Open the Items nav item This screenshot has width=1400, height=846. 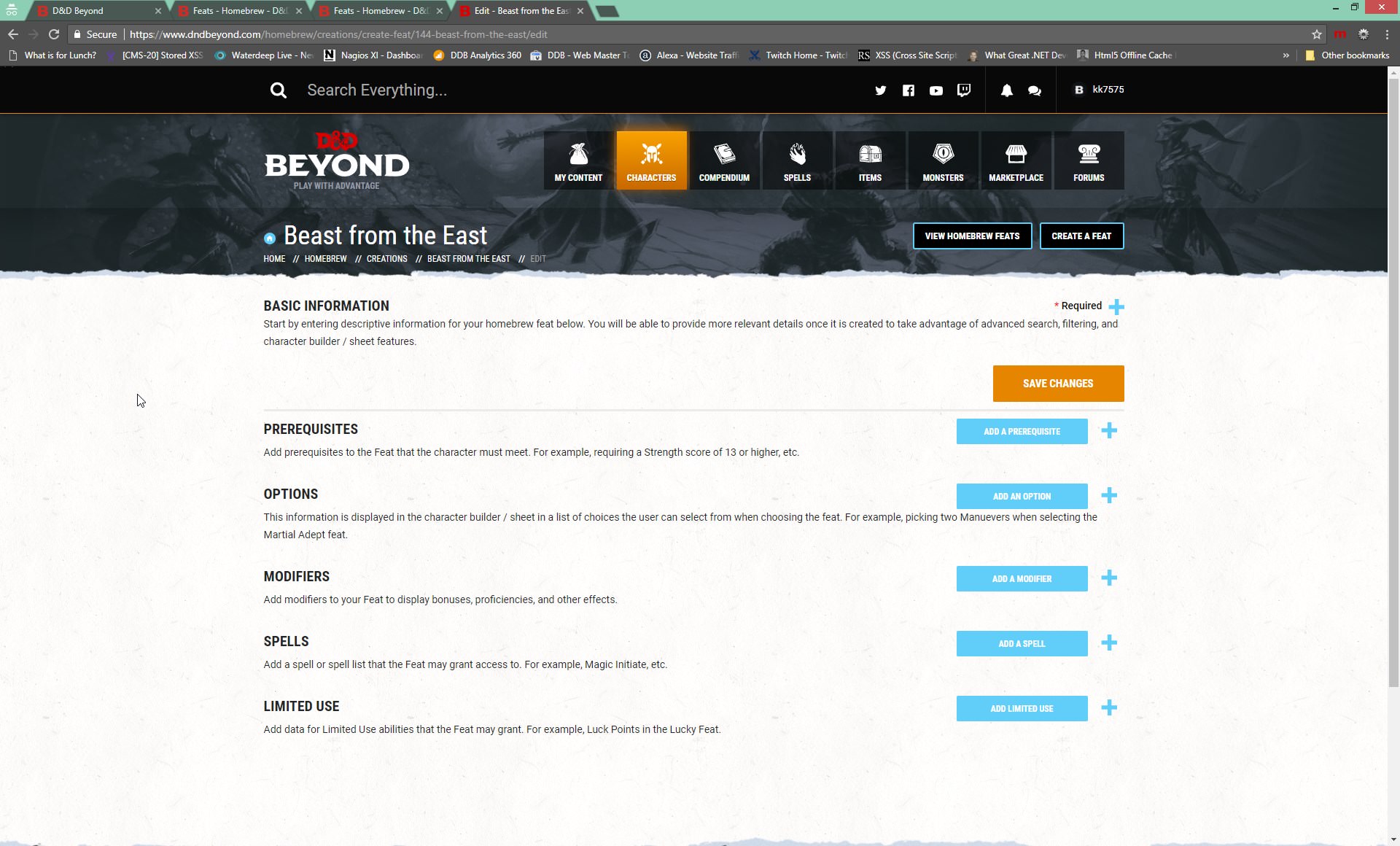(870, 160)
